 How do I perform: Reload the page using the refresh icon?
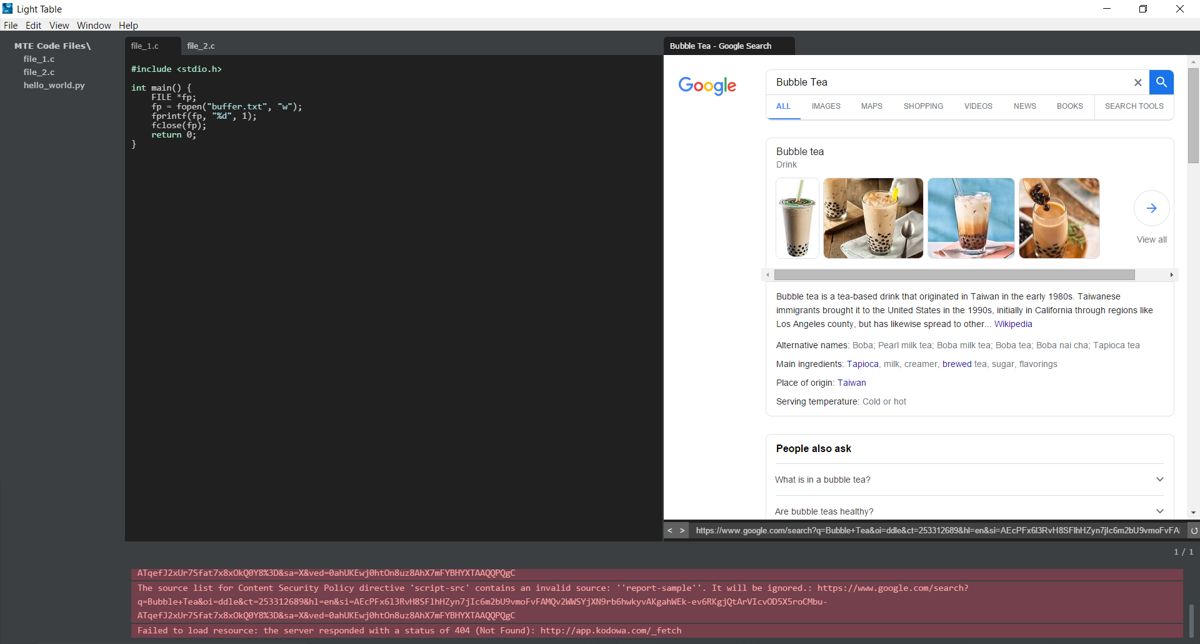coord(1189,531)
